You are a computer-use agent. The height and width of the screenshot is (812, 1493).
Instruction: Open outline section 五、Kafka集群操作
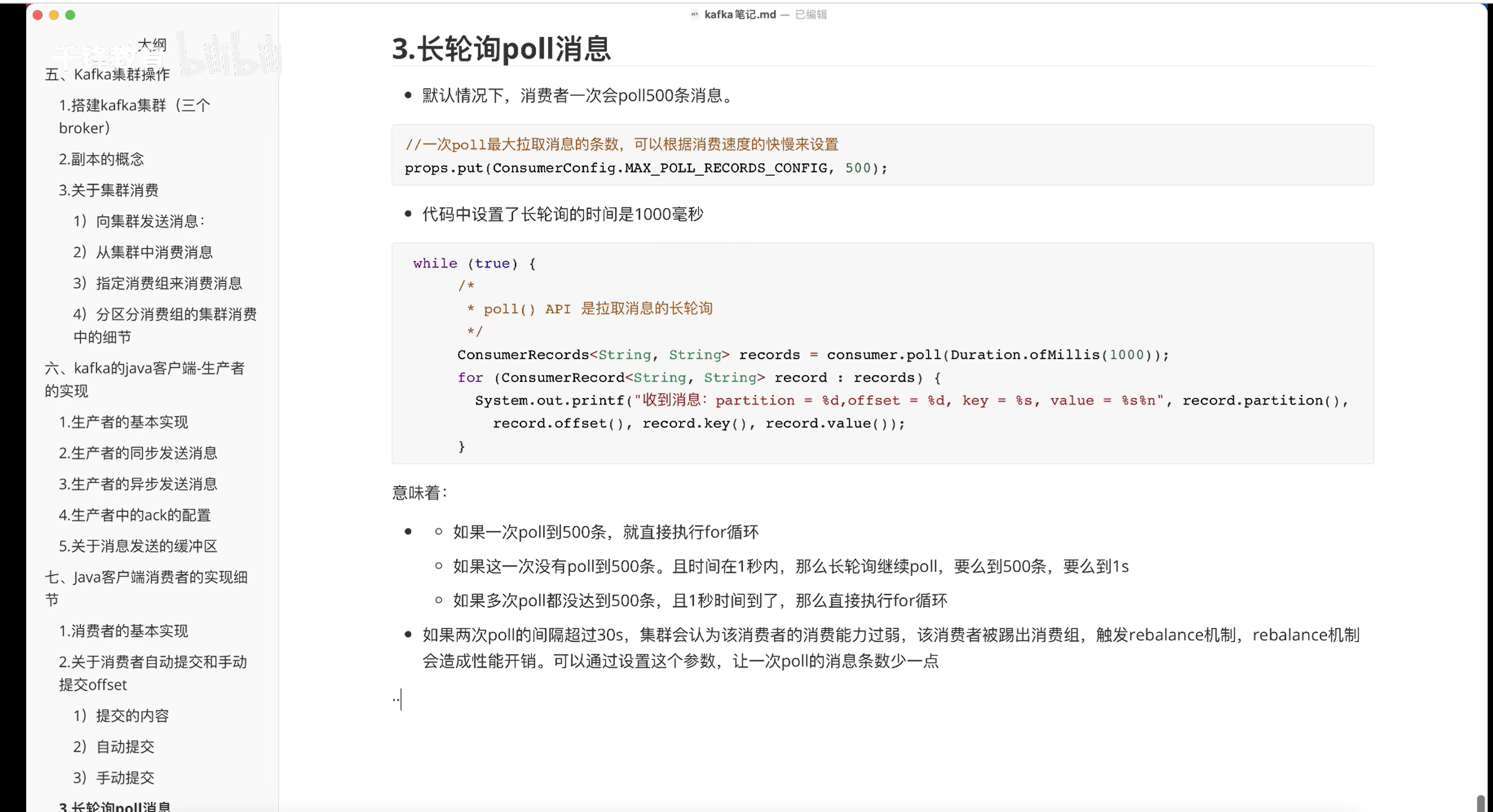click(107, 74)
